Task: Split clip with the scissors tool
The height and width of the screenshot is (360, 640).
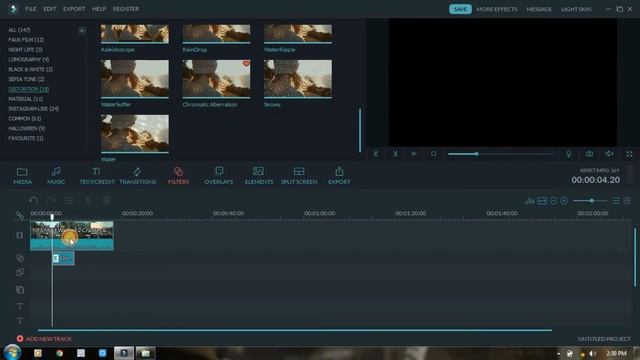Action: [x=88, y=200]
